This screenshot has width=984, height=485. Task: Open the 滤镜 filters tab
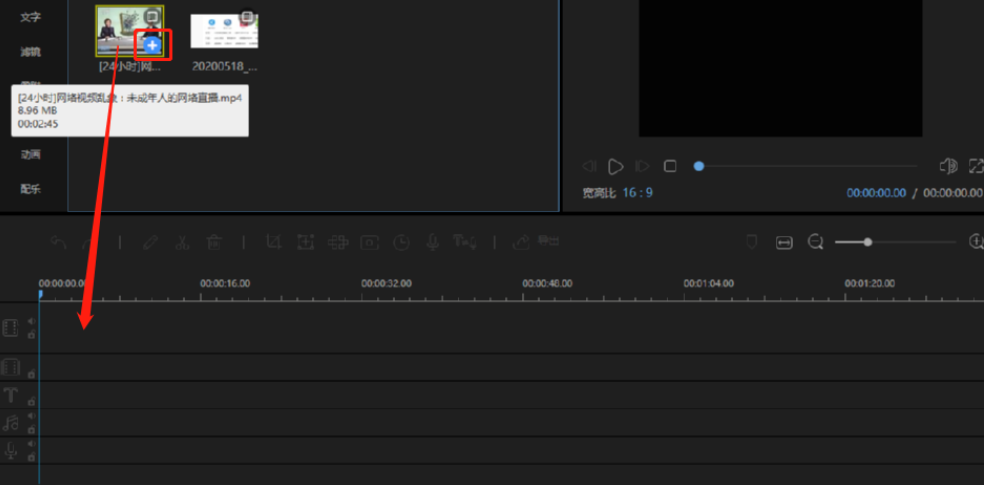30,51
